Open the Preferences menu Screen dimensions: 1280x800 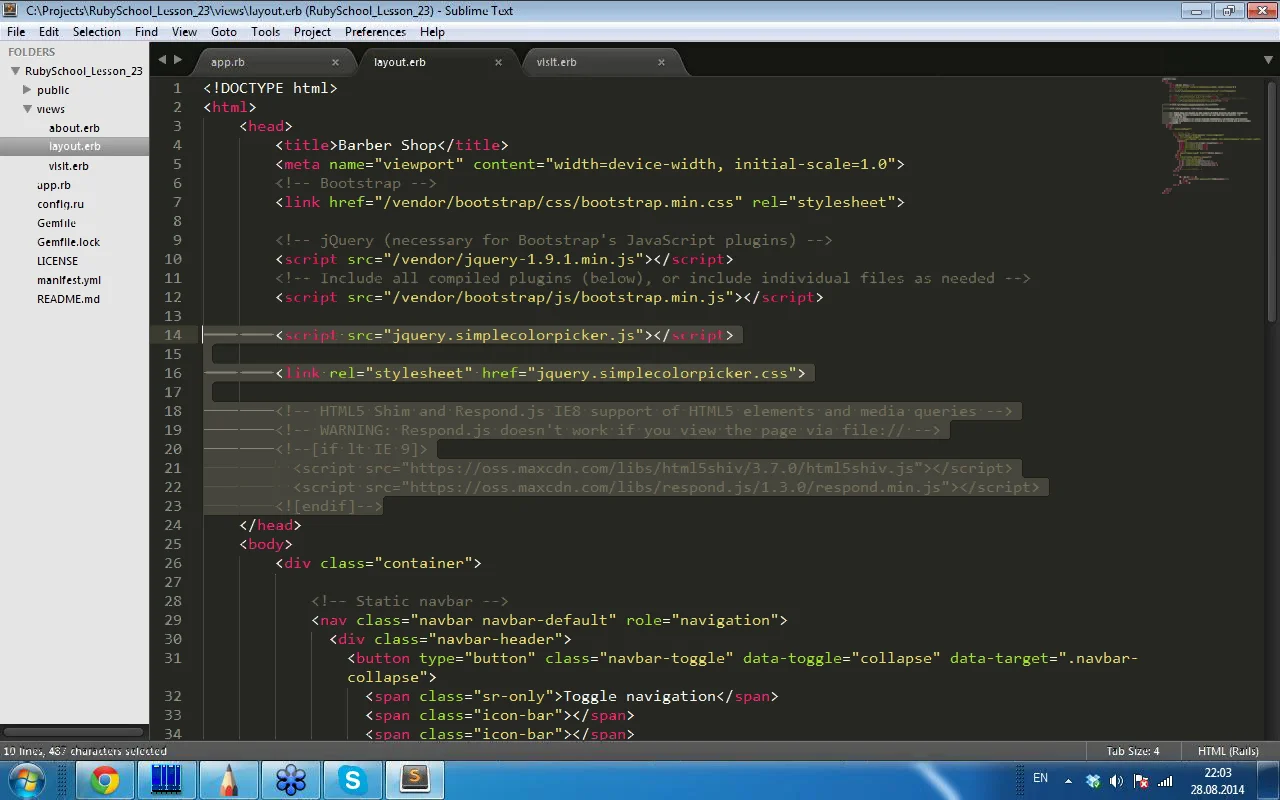click(x=375, y=32)
